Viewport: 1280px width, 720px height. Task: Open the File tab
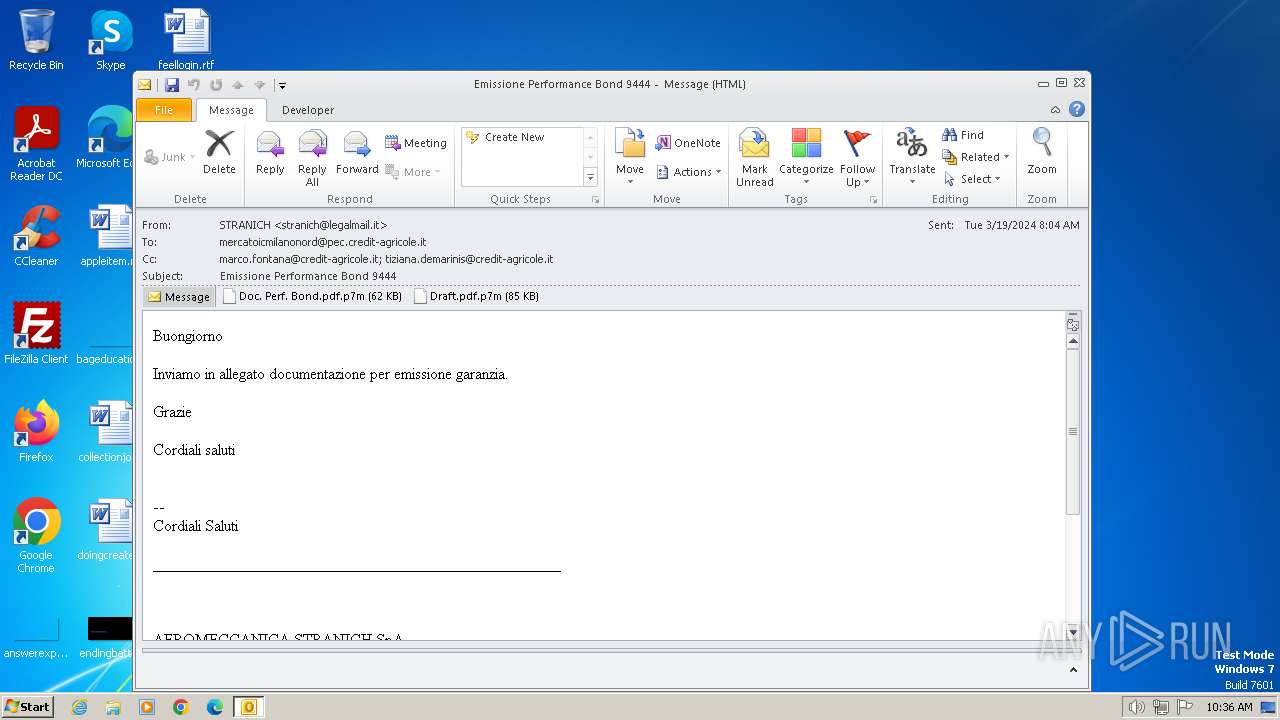(x=164, y=110)
